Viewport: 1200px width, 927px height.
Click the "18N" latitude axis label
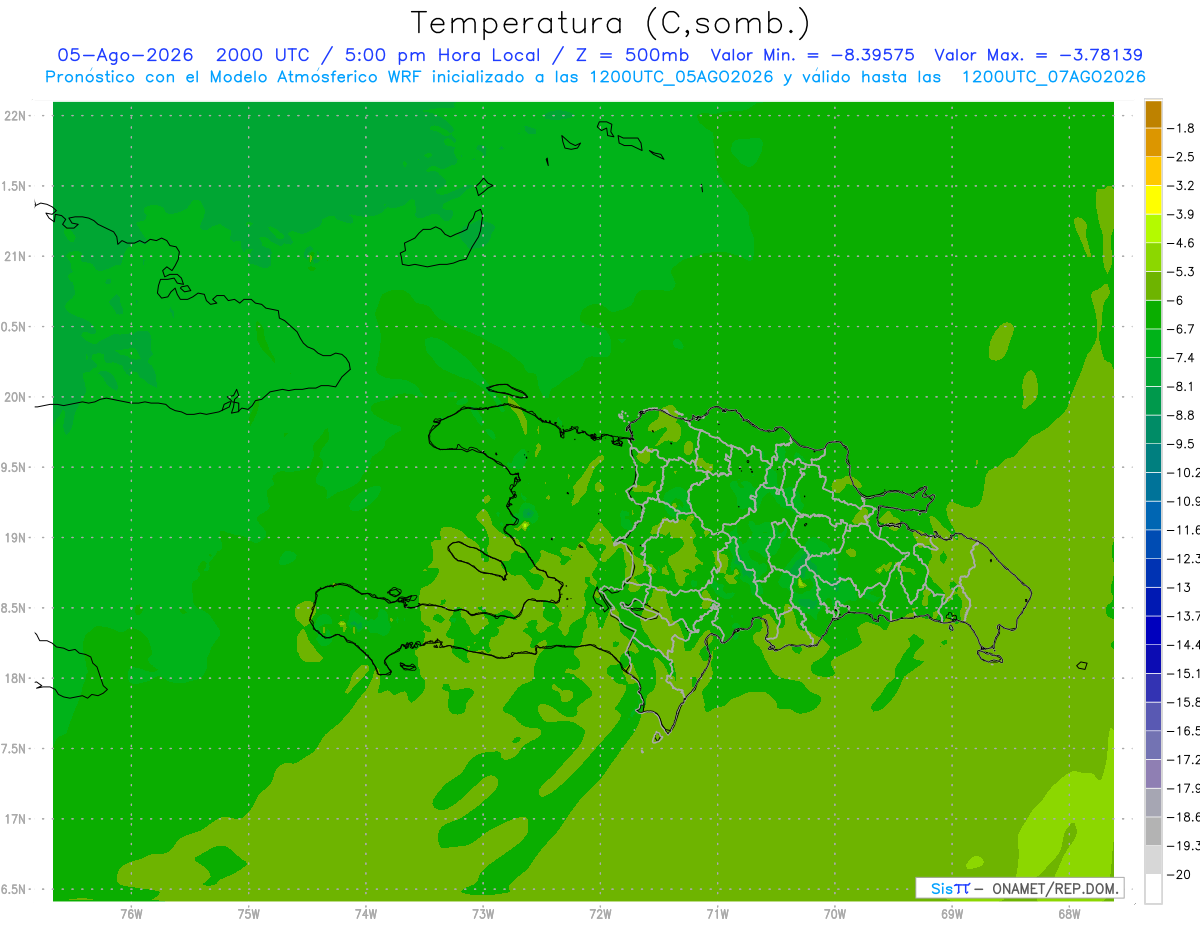point(17,678)
